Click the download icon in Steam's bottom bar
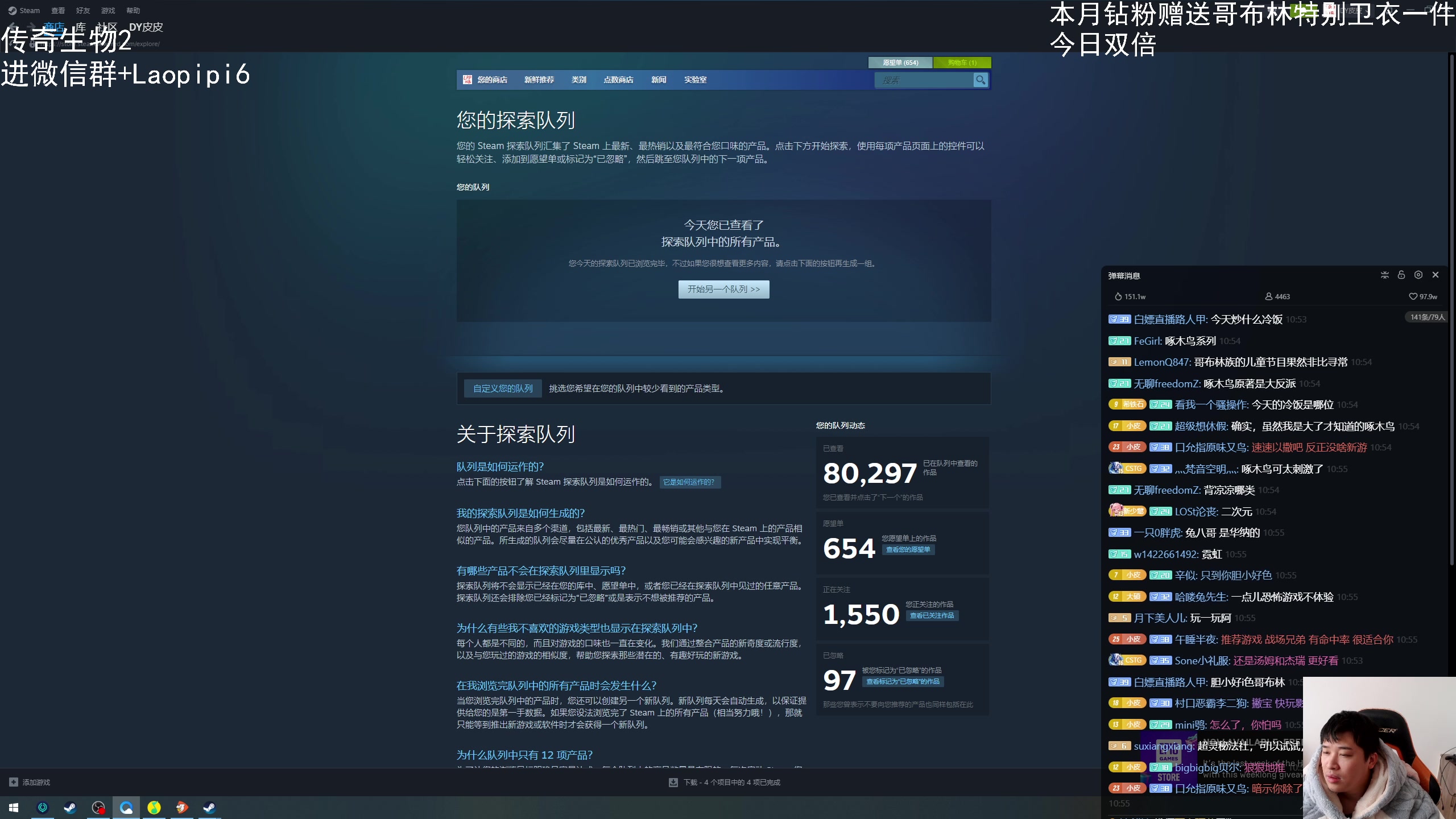This screenshot has width=1456, height=819. tap(673, 783)
